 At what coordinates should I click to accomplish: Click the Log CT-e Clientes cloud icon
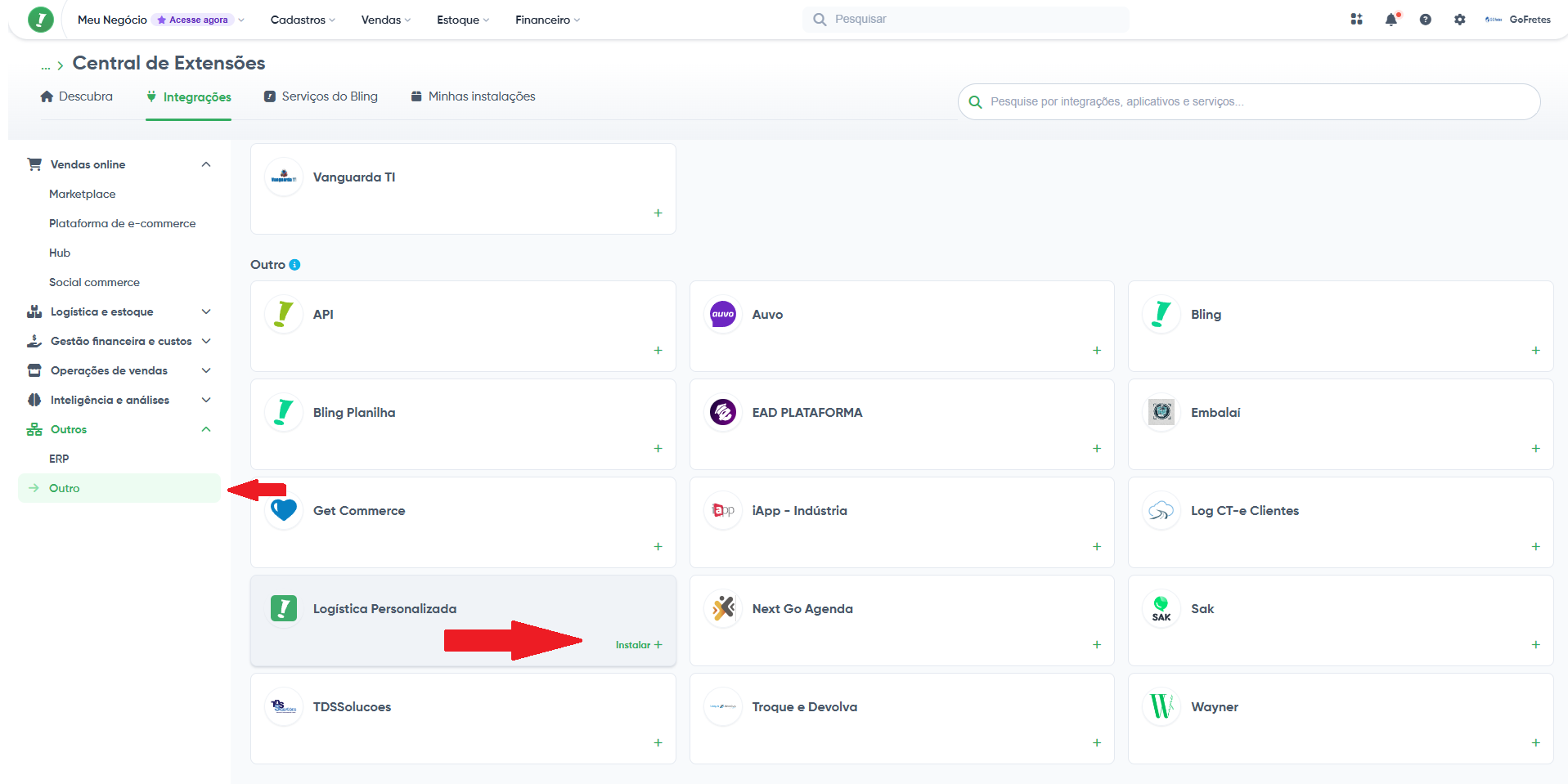coord(1161,510)
